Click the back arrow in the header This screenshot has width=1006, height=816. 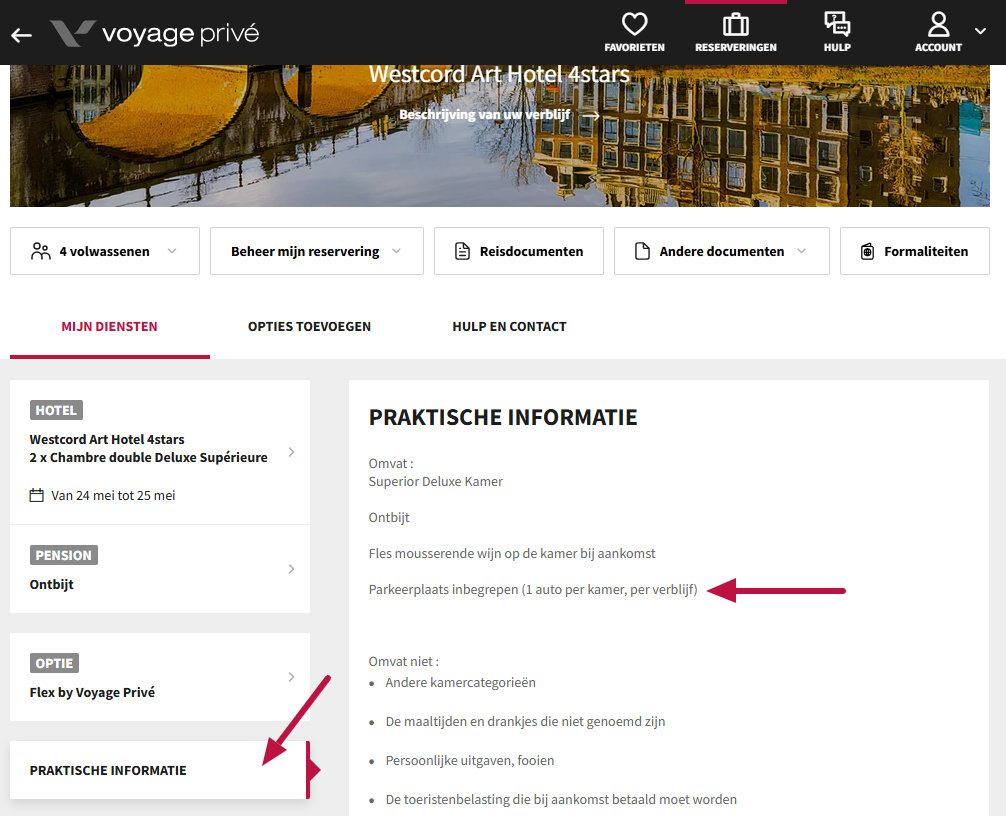pyautogui.click(x=21, y=35)
